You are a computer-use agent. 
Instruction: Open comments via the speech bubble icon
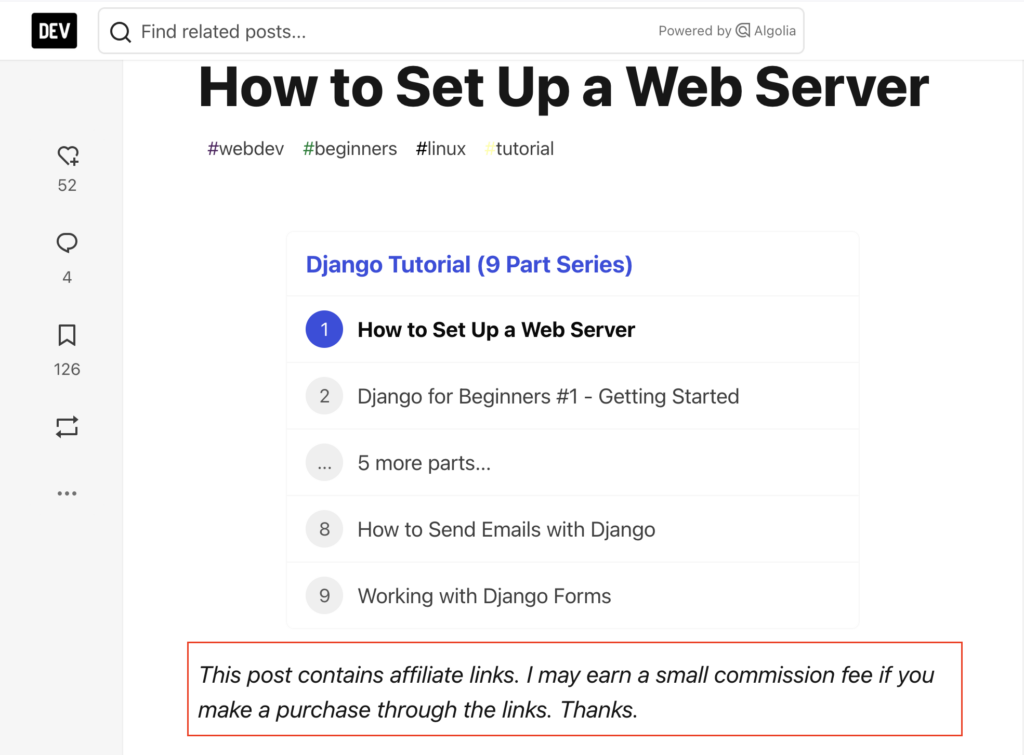coord(66,242)
